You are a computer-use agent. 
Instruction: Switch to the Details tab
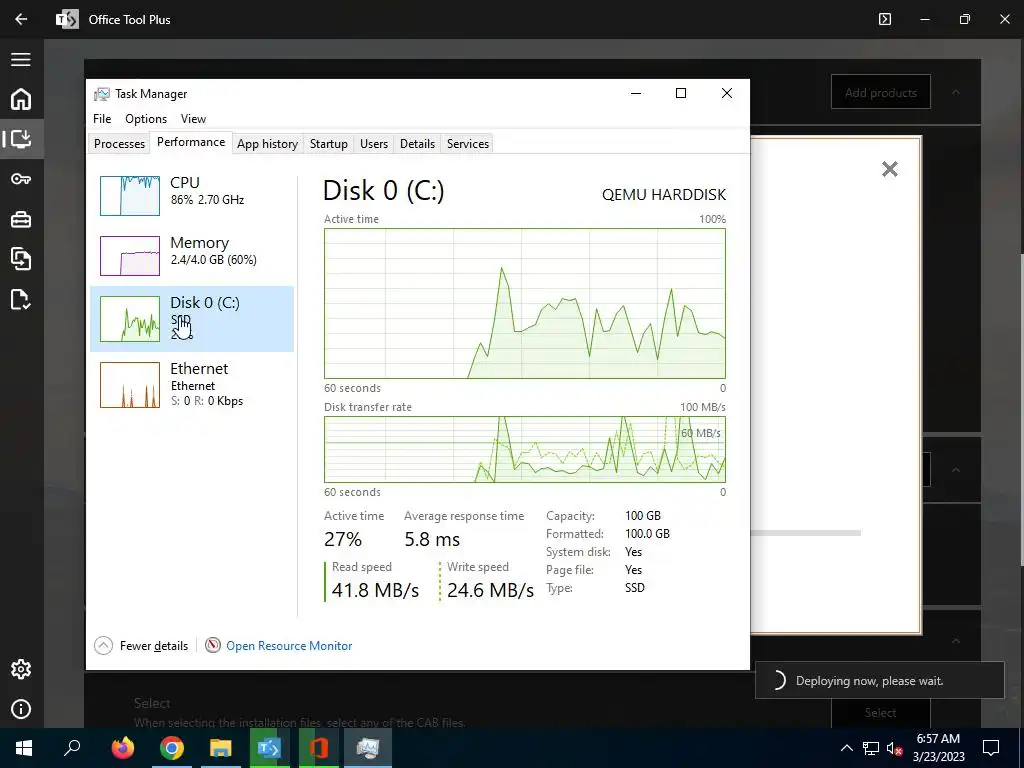[417, 144]
